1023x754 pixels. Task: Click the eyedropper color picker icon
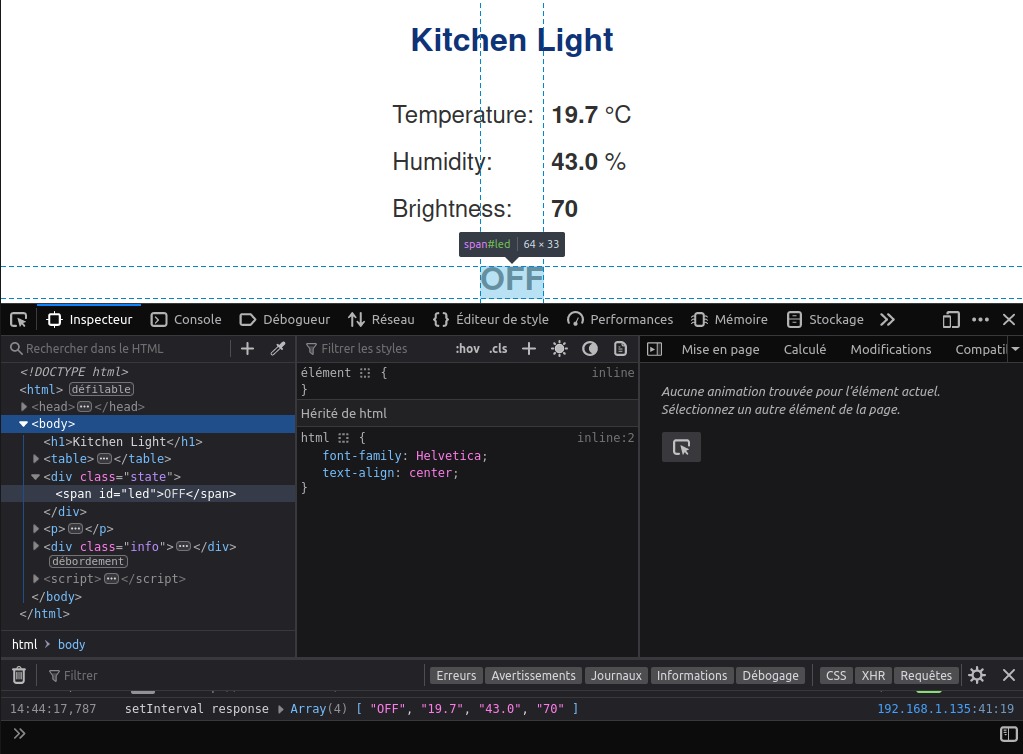tap(278, 349)
